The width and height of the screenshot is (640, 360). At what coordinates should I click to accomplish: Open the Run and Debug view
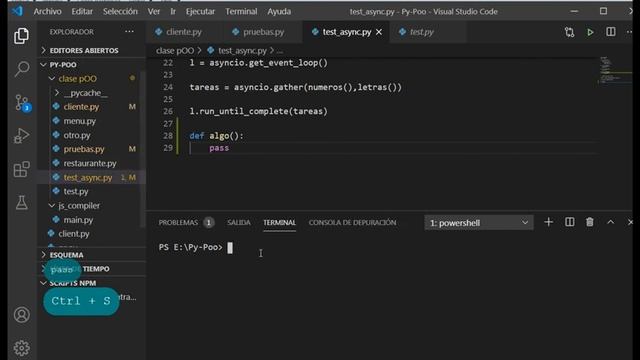pos(21,136)
